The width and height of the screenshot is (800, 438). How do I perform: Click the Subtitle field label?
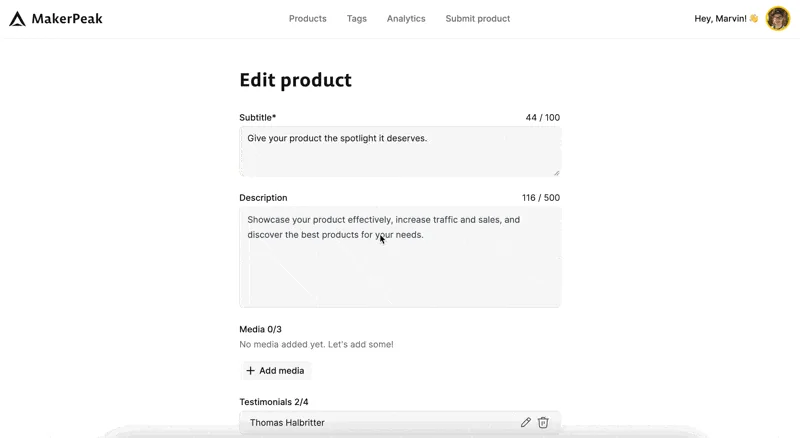257,118
